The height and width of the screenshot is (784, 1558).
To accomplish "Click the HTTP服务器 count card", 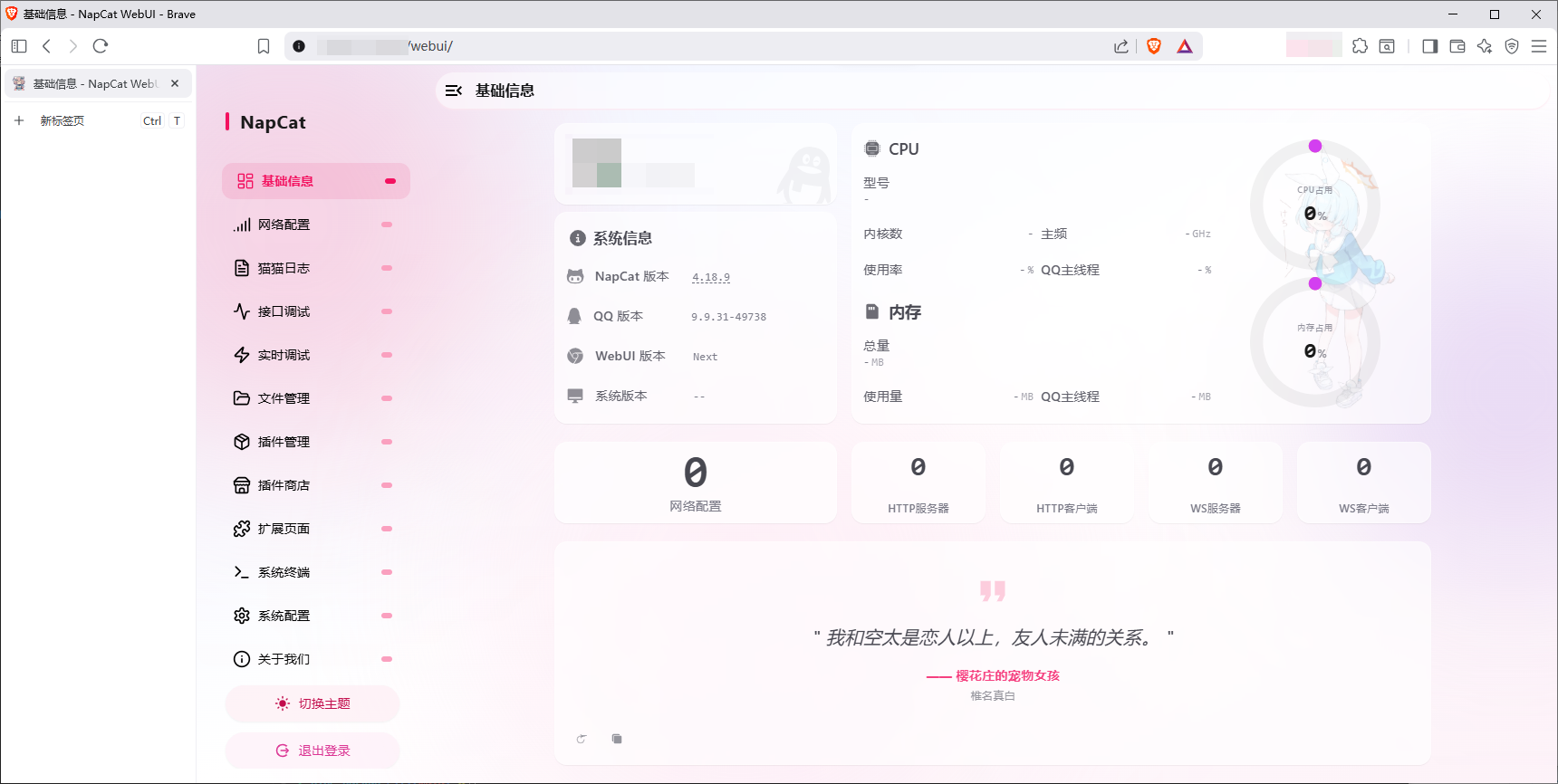I will click(x=918, y=483).
